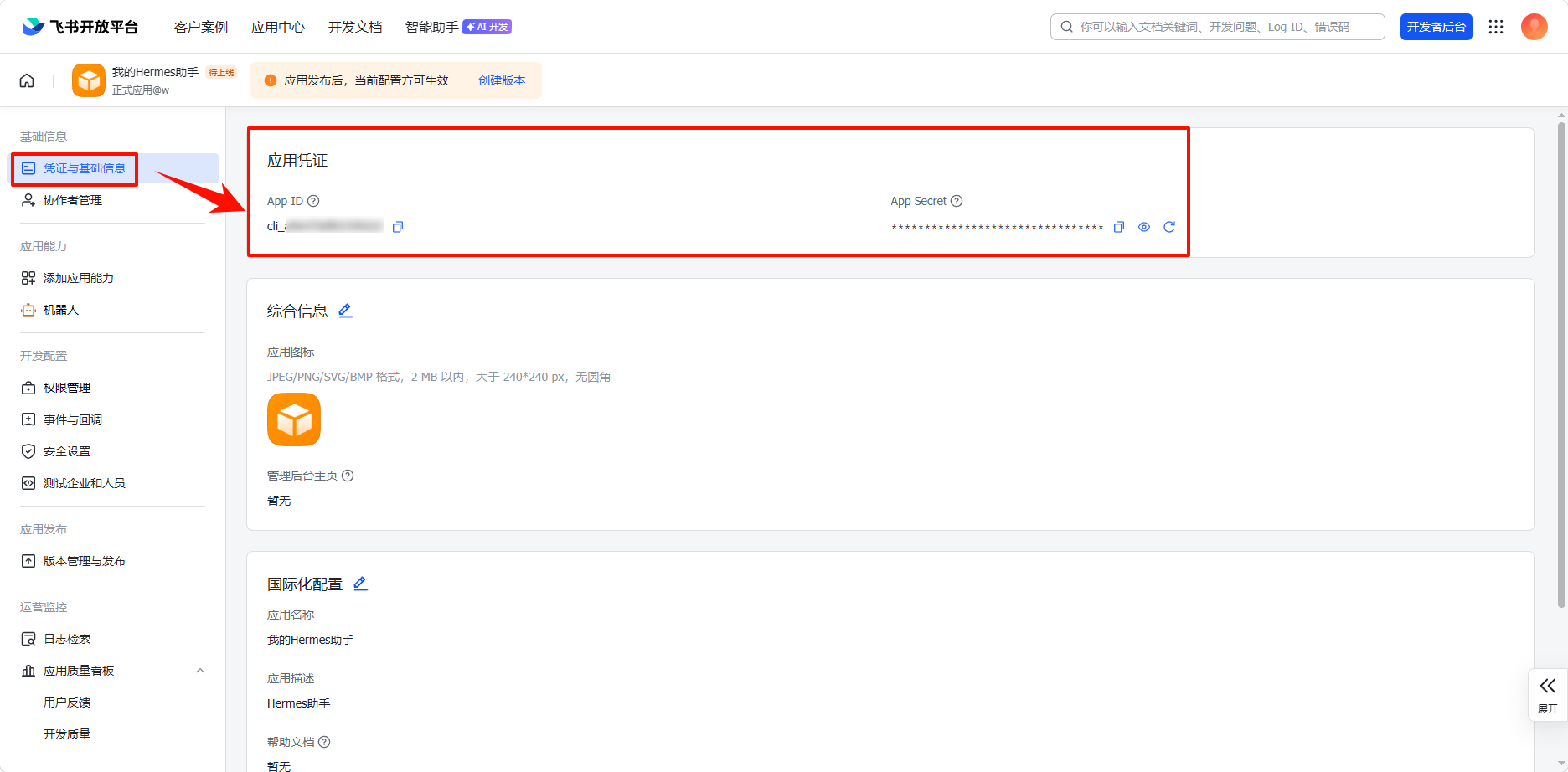Copy the App Secret value
This screenshot has height=772, width=1568.
tap(1118, 227)
